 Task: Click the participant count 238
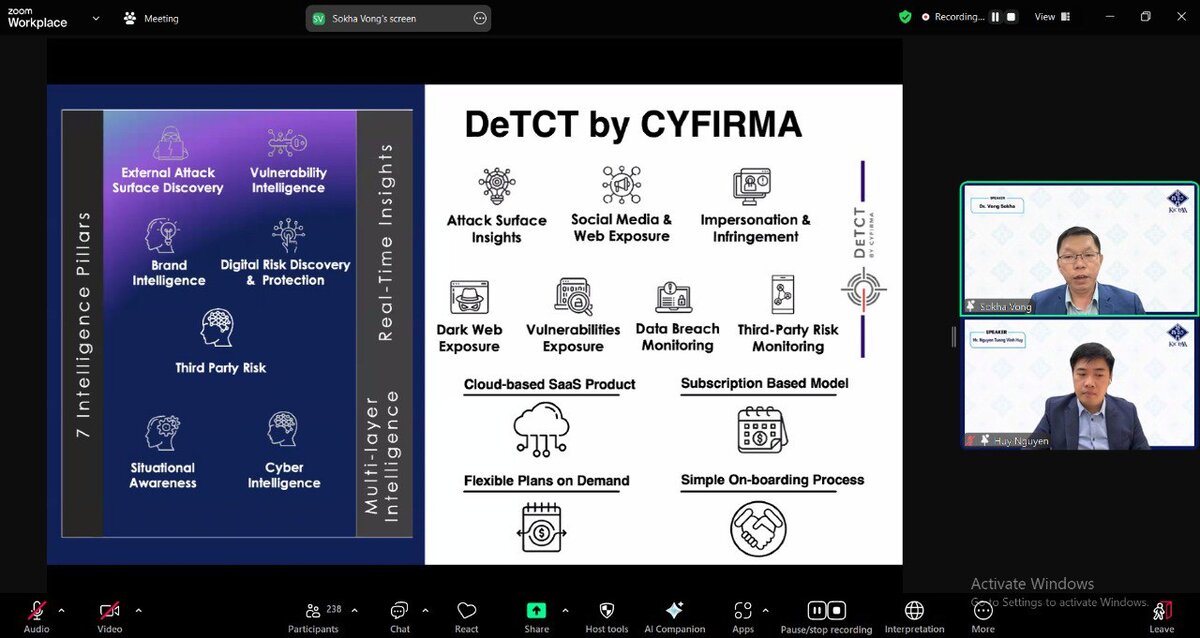click(333, 609)
